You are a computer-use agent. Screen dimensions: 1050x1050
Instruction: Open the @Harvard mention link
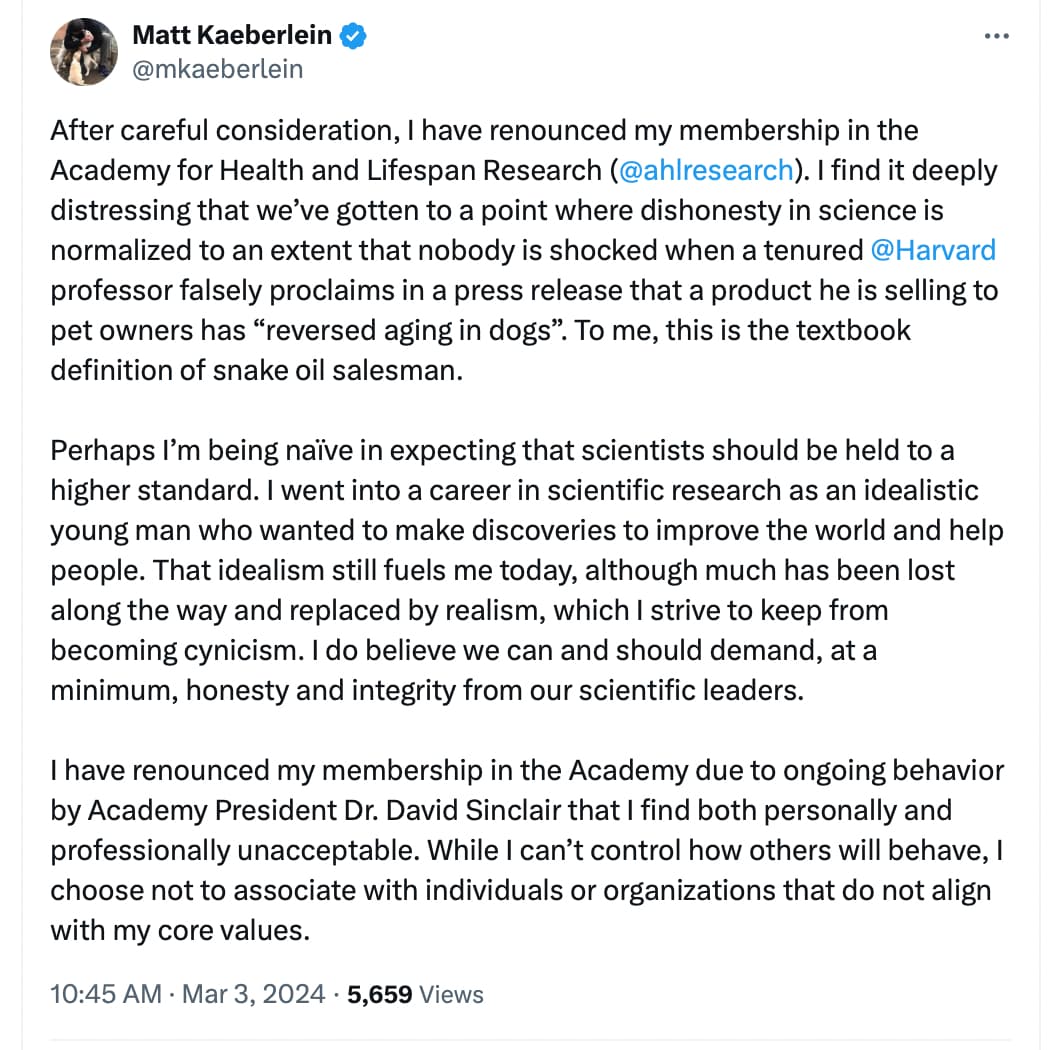933,250
